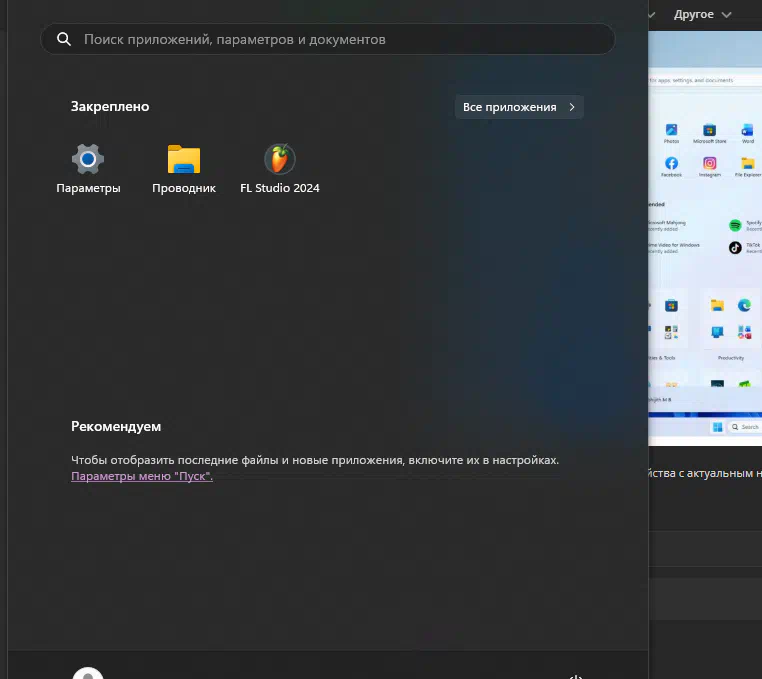This screenshot has height=679, width=762.
Task: Click the user account avatar
Action: point(88,673)
